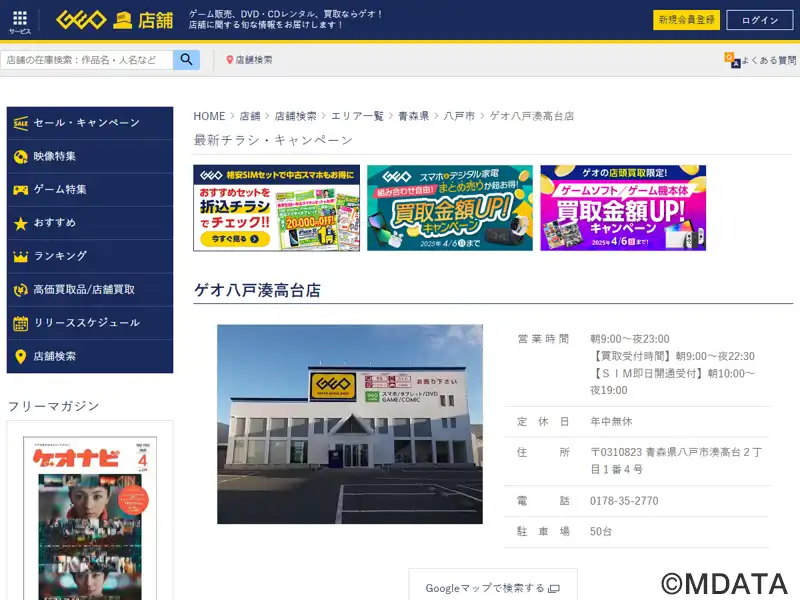Viewport: 800px width, 600px height.
Task: Click the external link icon beside Googleマップで検索する
Action: 554,589
